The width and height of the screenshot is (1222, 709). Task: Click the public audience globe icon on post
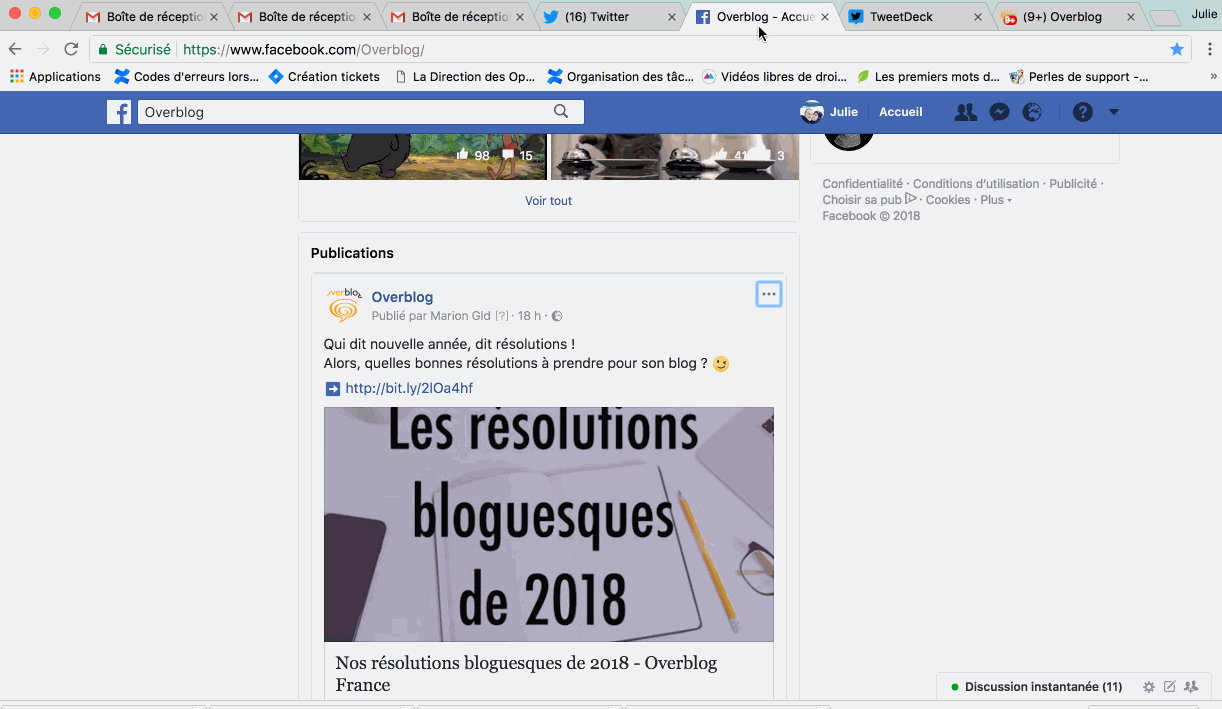pos(557,316)
